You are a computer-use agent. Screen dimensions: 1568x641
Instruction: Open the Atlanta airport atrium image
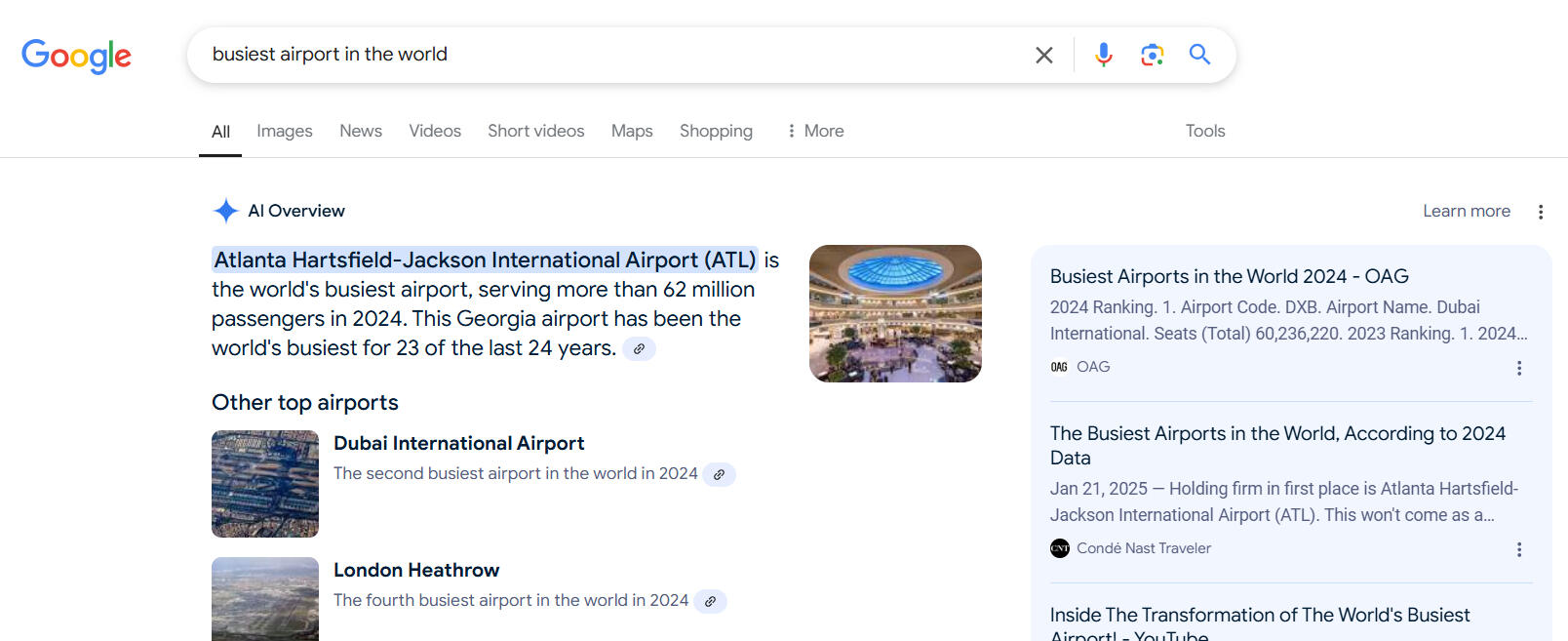895,313
